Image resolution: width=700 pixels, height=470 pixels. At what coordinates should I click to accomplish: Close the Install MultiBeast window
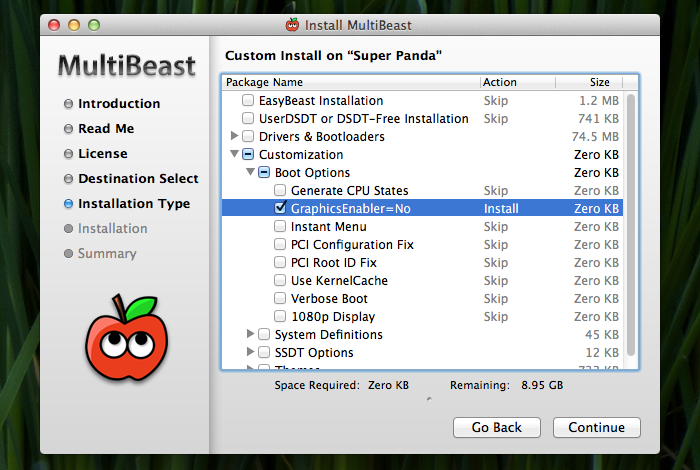coord(54,25)
